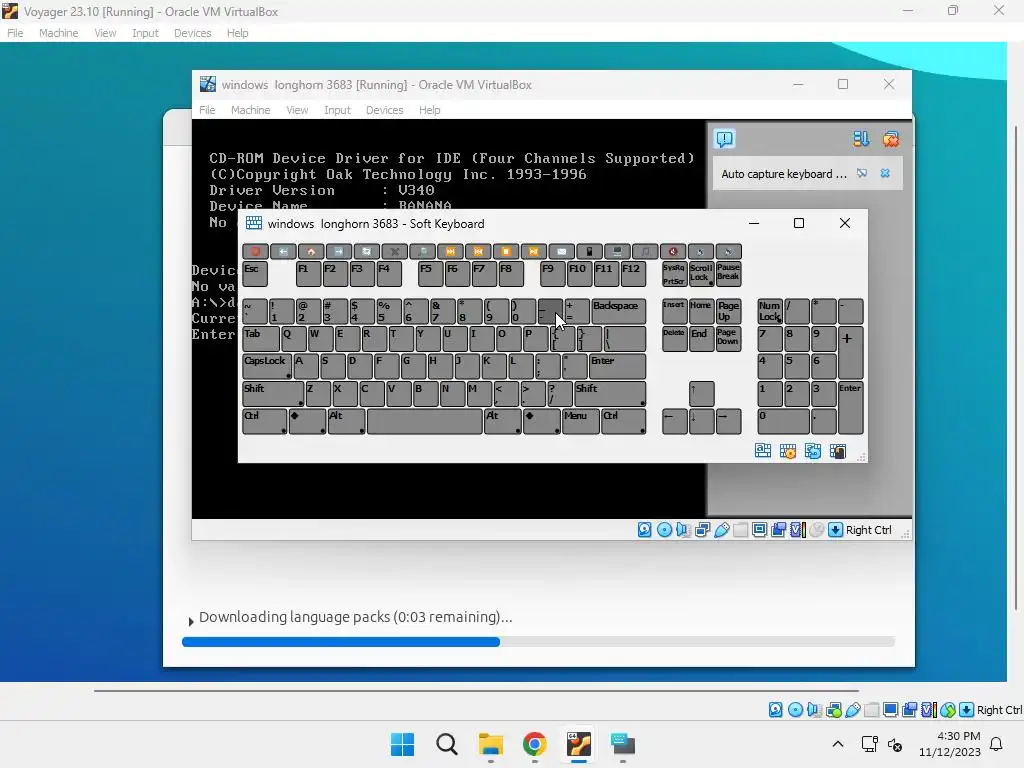This screenshot has width=1024, height=768.
Task: Open Soft Keyboard layout list icon
Action: click(763, 451)
